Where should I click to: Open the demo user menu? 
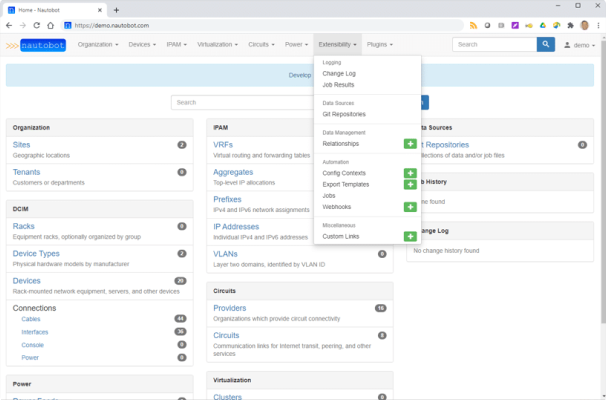pyautogui.click(x=580, y=45)
